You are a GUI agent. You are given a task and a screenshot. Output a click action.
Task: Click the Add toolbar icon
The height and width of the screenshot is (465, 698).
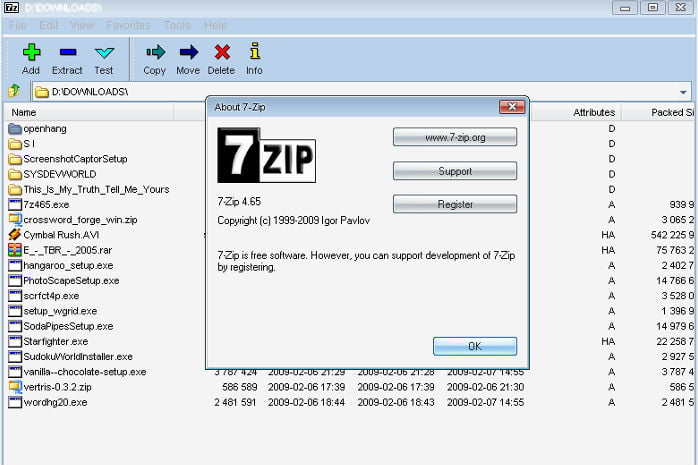[x=31, y=52]
